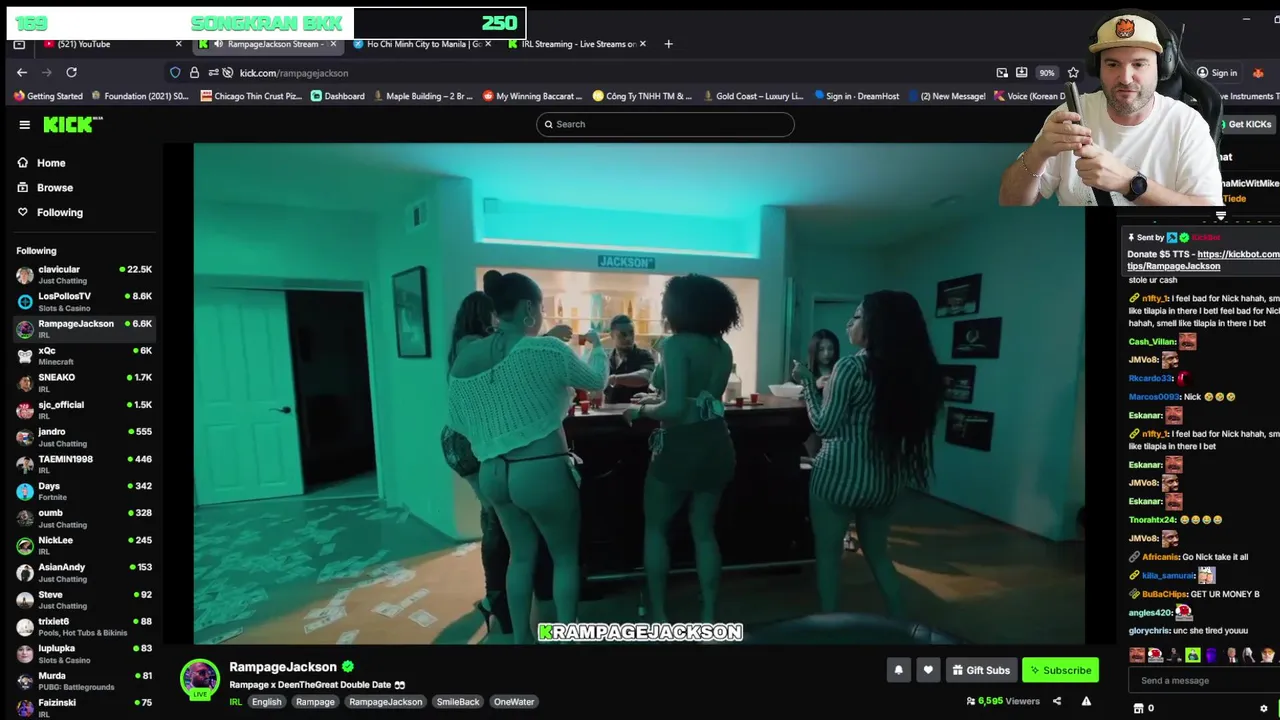Screen dimensions: 1280x720
Task: Click the SmileBack stream tag
Action: tap(458, 702)
